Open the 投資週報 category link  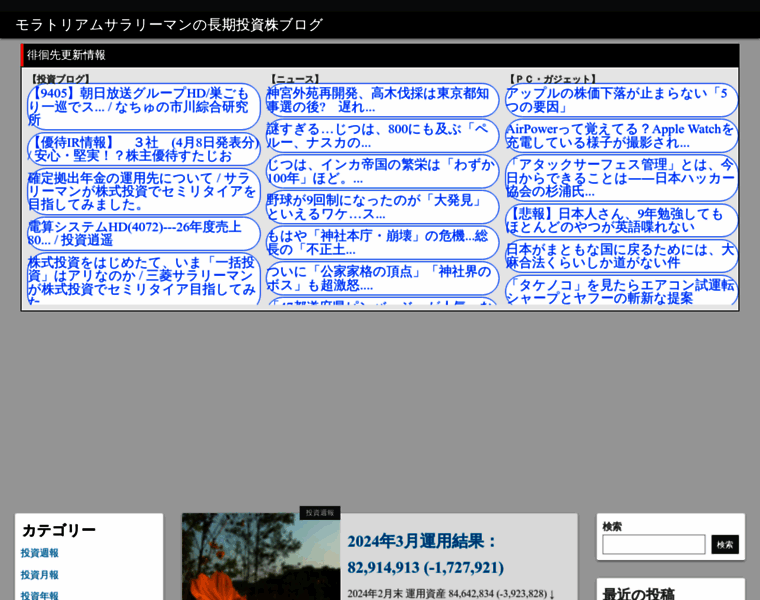pos(40,553)
